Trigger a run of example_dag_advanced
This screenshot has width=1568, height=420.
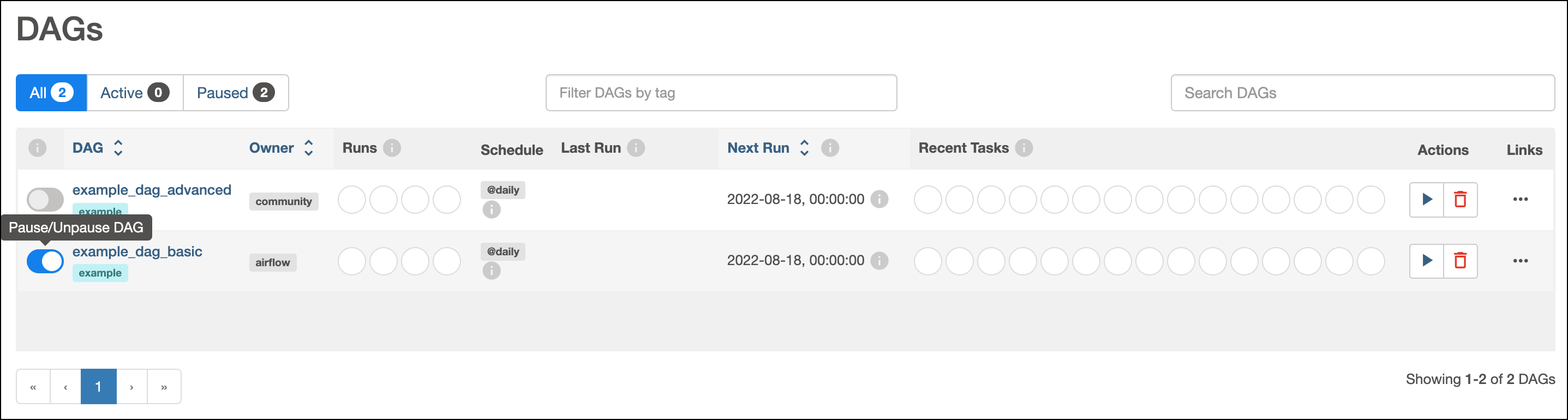1426,199
